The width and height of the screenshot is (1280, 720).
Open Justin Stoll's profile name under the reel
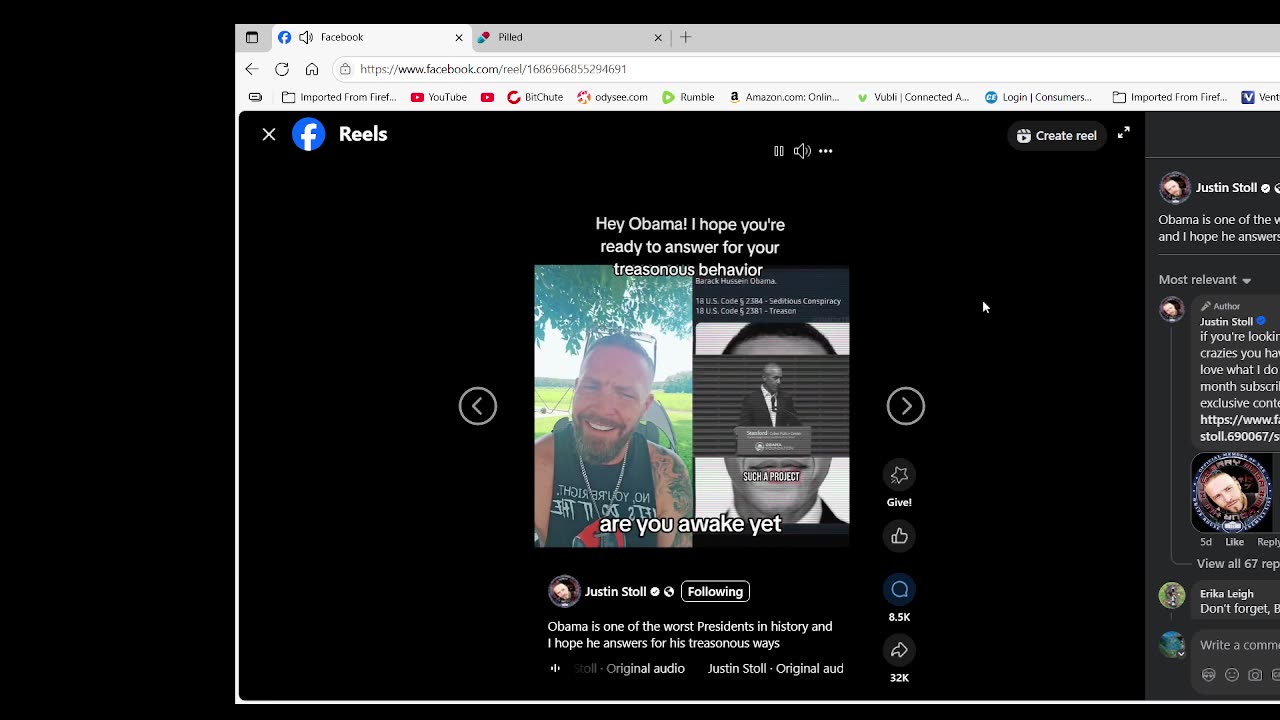615,592
